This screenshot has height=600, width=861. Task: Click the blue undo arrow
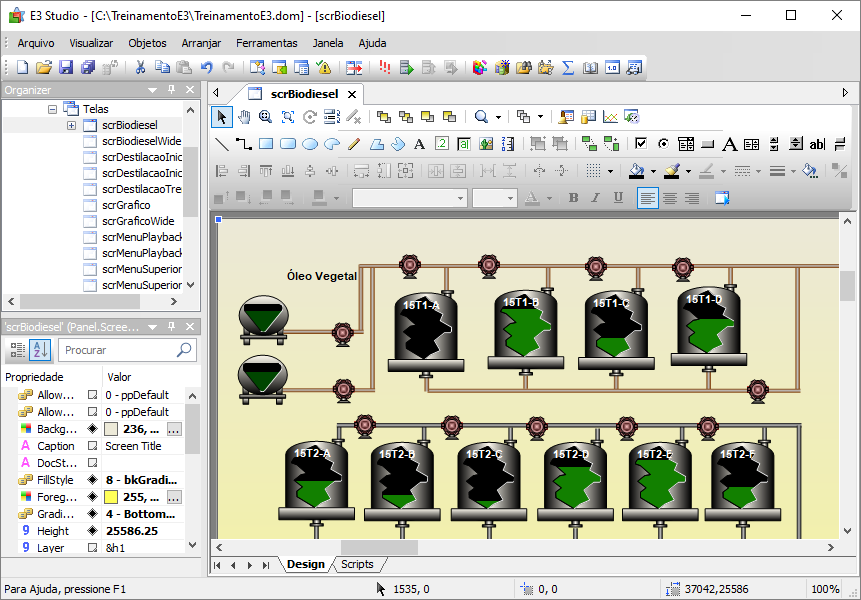coord(206,68)
